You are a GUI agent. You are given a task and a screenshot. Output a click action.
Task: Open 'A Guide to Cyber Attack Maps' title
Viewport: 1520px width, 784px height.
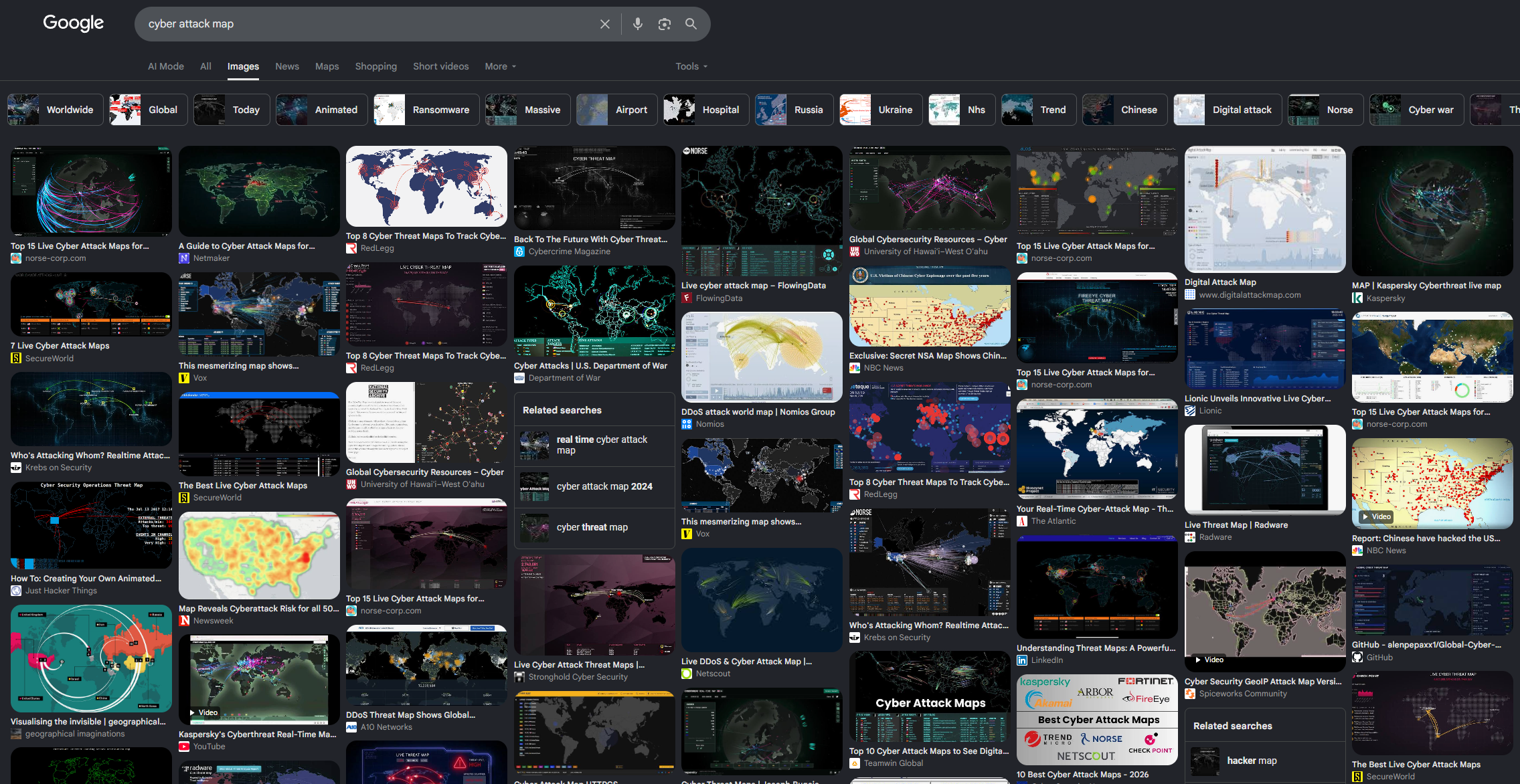[247, 246]
